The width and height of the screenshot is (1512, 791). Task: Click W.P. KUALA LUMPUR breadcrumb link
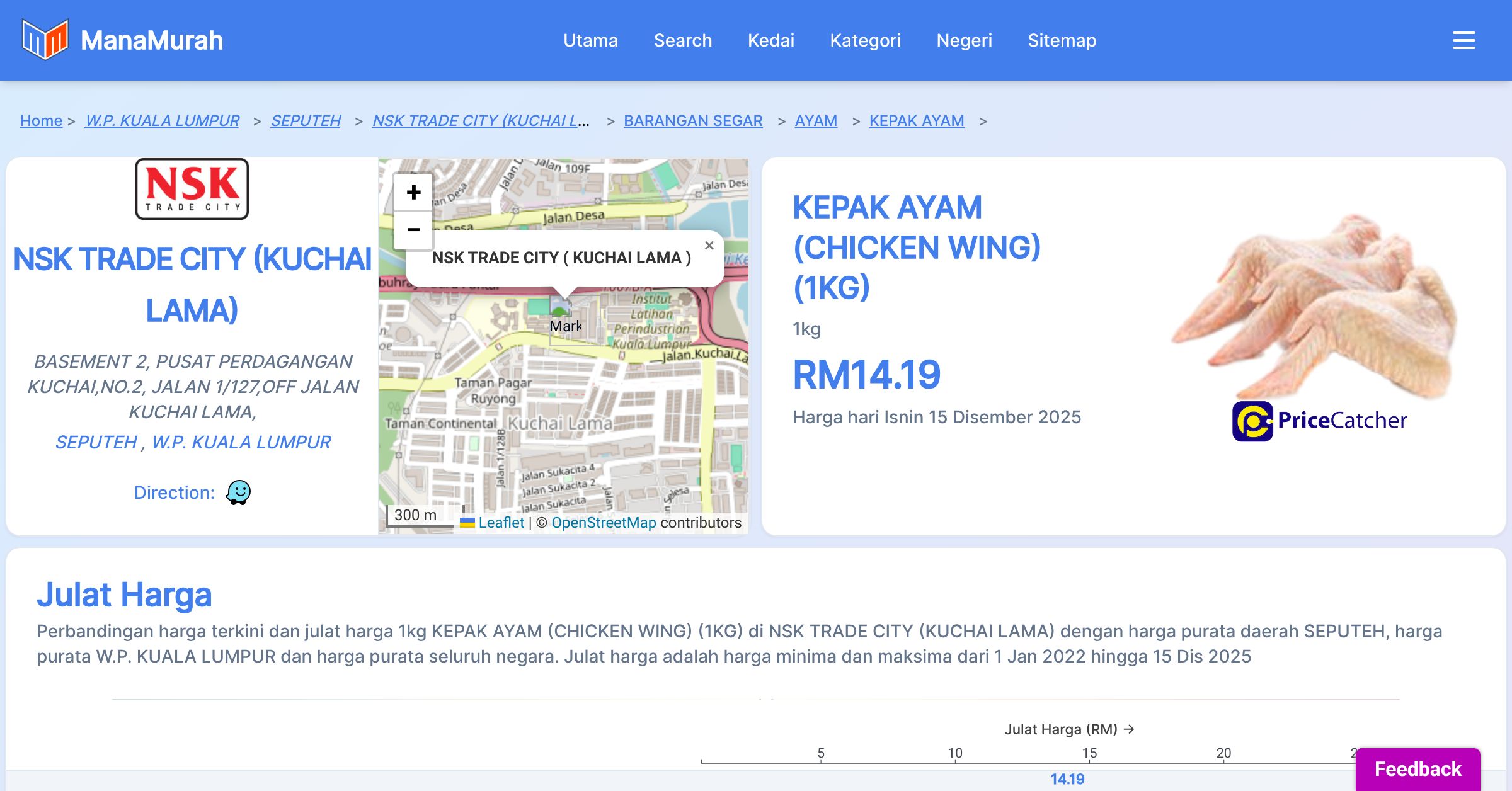(163, 120)
